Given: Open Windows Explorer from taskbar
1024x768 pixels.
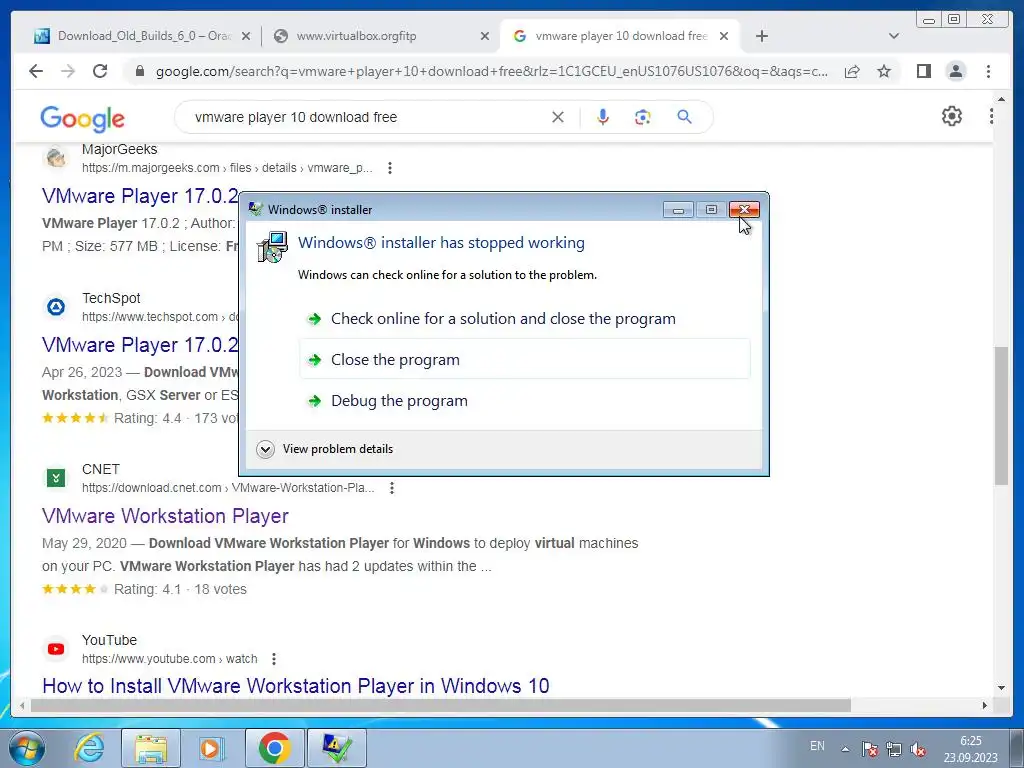Looking at the screenshot, I should tap(151, 748).
